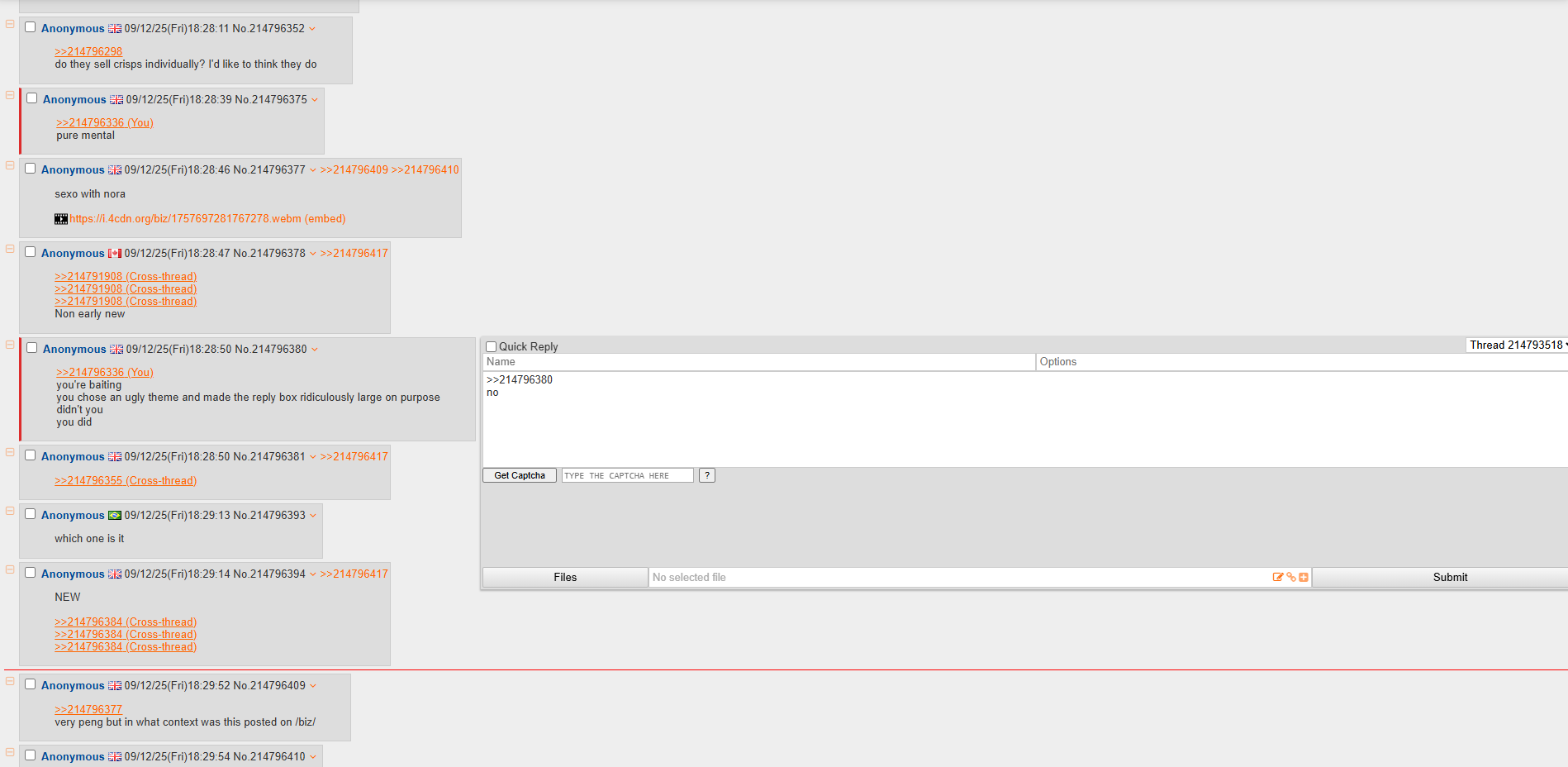1568x767 pixels.
Task: Click the reply comment text area
Action: [1025, 419]
